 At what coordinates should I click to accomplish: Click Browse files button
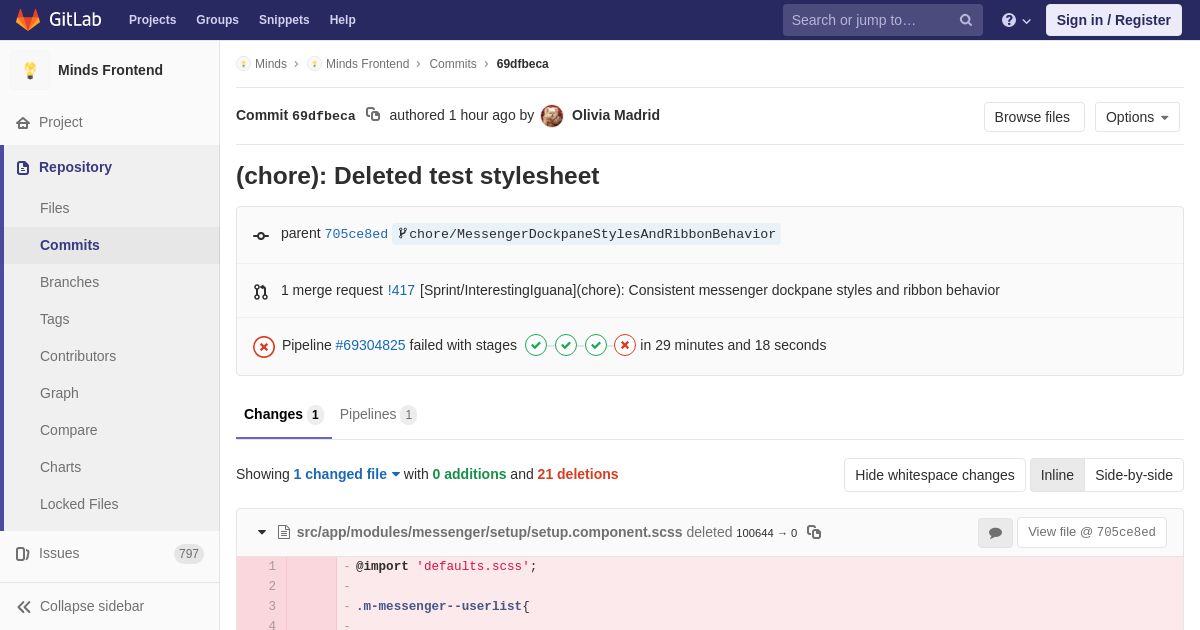tap(1034, 117)
